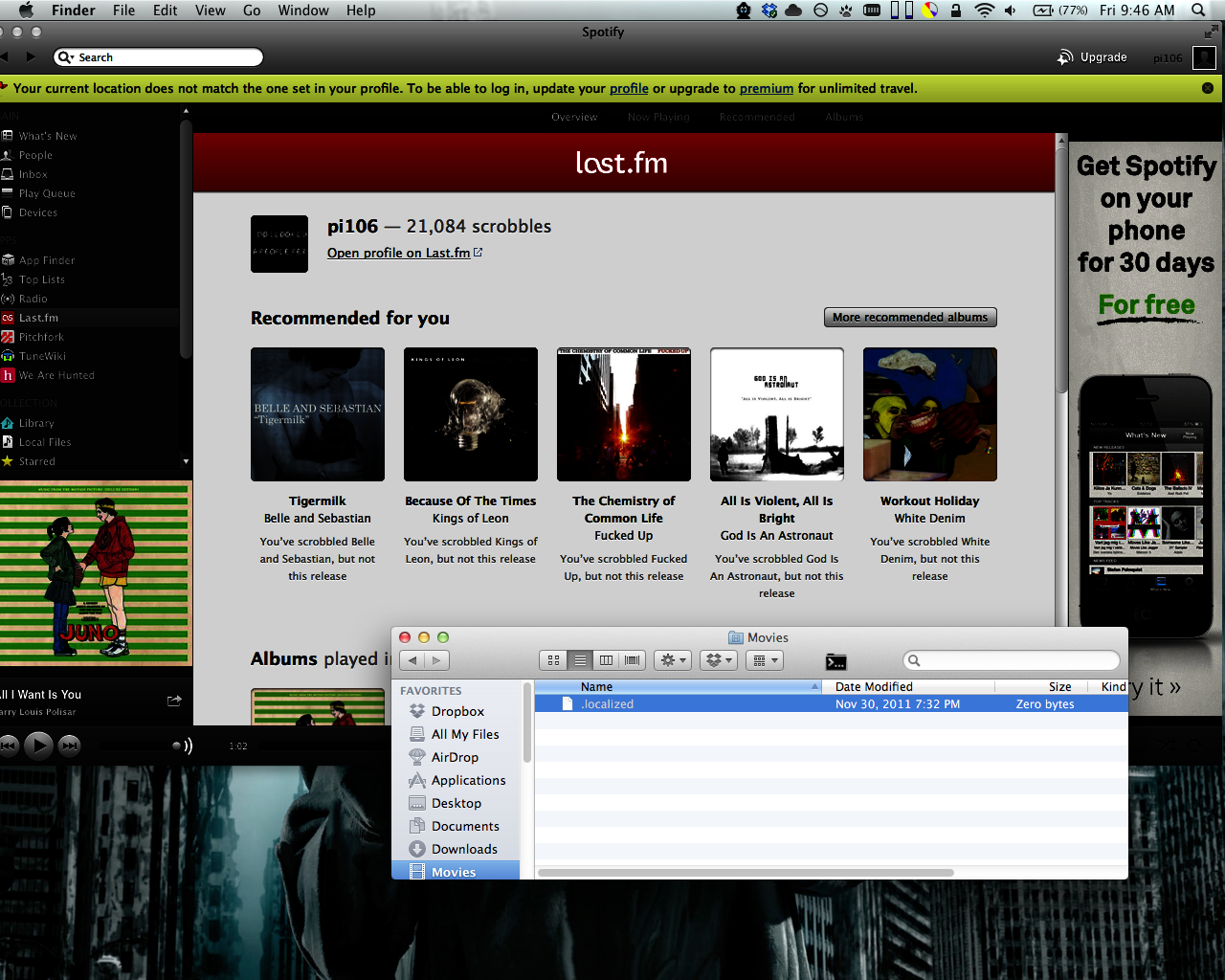This screenshot has width=1225, height=980.
Task: Expand the Spotify sidebar scroll-down arrow
Action: point(186,461)
